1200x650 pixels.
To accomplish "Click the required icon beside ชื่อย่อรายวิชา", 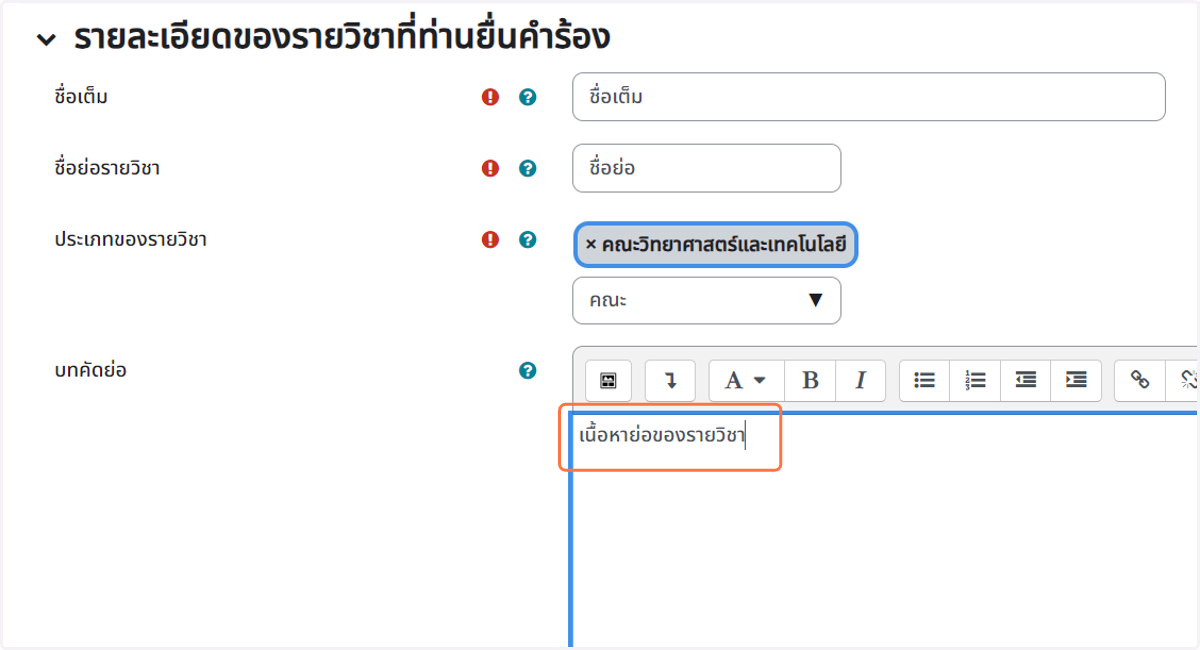I will coord(490,168).
